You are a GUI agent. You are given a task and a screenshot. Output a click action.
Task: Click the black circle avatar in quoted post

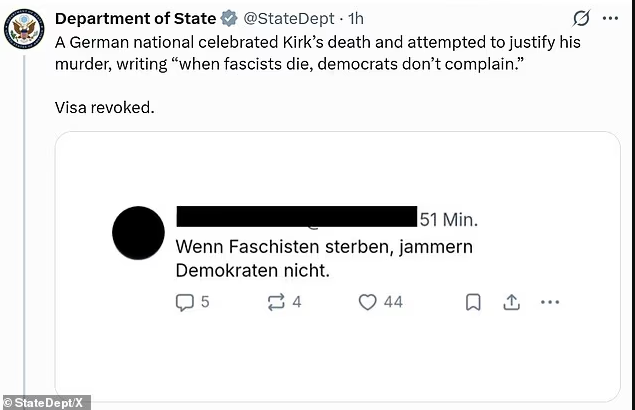pos(138,232)
